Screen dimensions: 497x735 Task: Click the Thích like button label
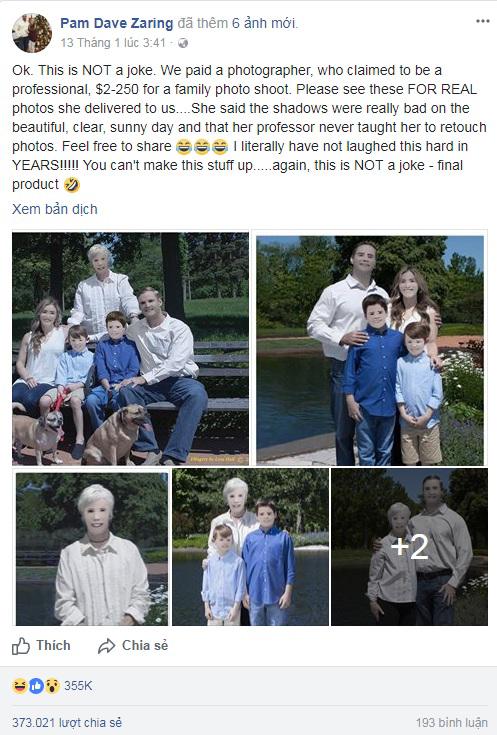coord(53,645)
